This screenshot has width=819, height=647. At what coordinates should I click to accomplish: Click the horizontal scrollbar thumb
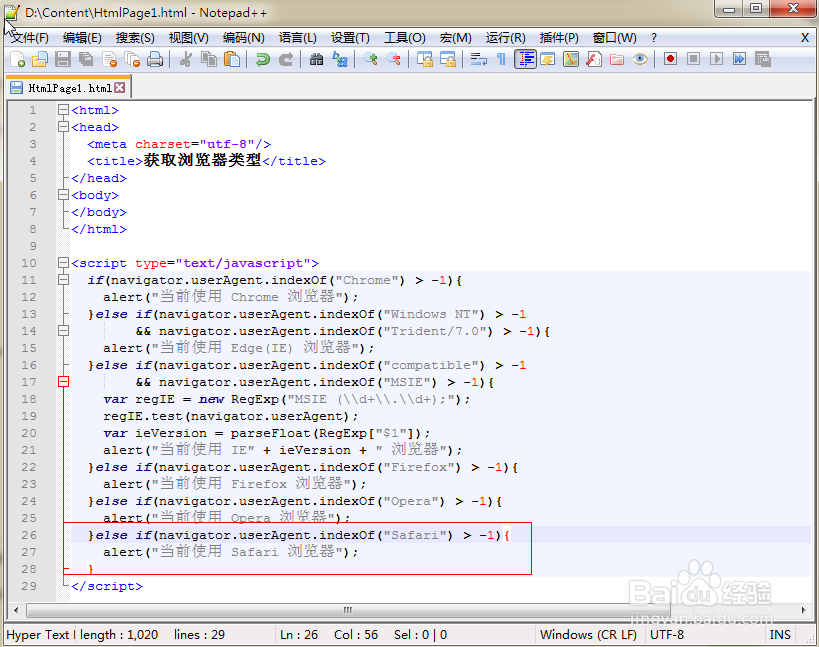348,610
